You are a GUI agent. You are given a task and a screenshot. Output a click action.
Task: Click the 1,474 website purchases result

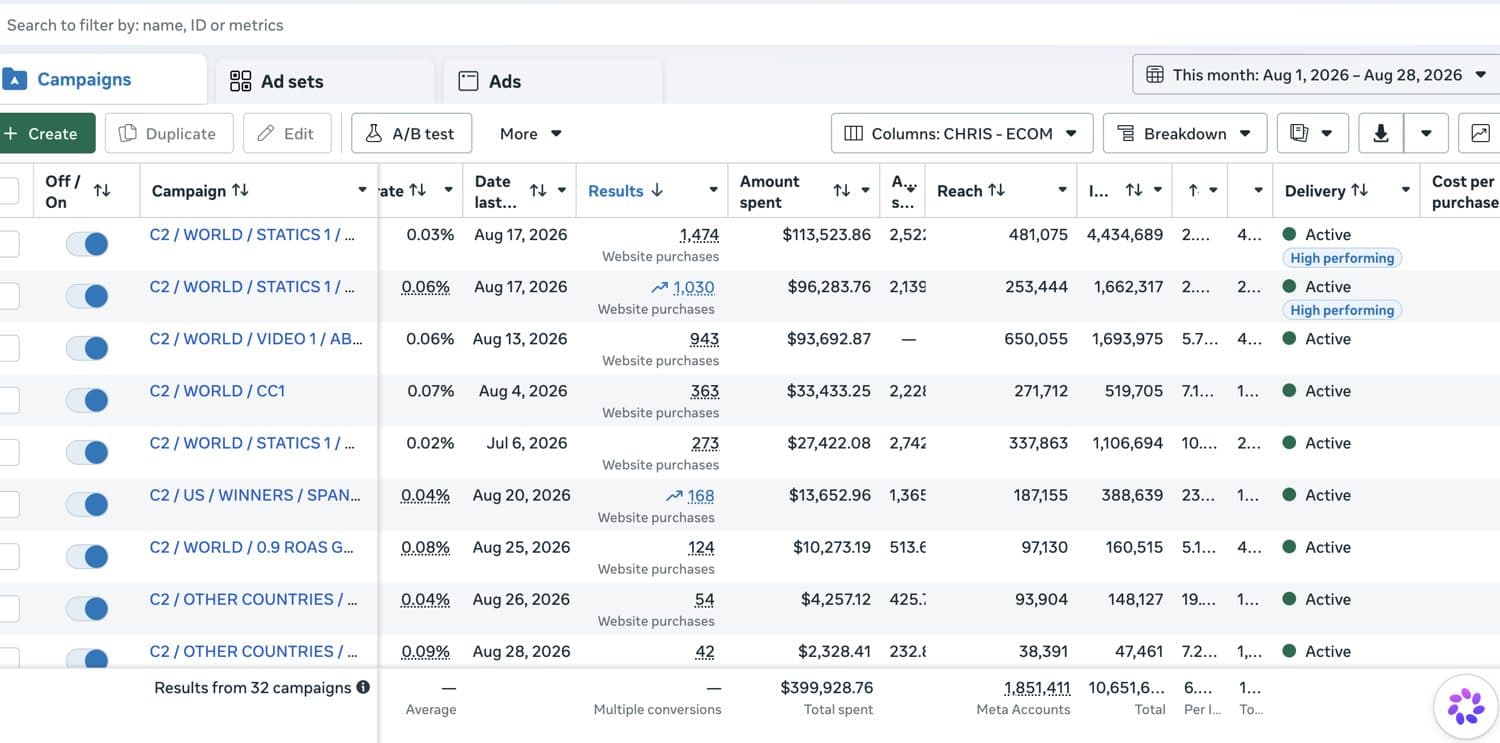coord(699,235)
